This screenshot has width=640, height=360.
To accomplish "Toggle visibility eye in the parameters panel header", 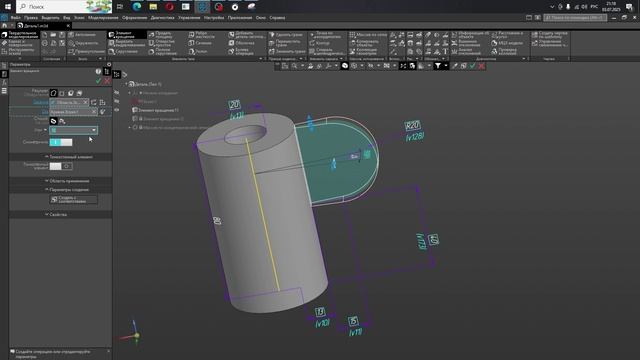I will tap(109, 64).
